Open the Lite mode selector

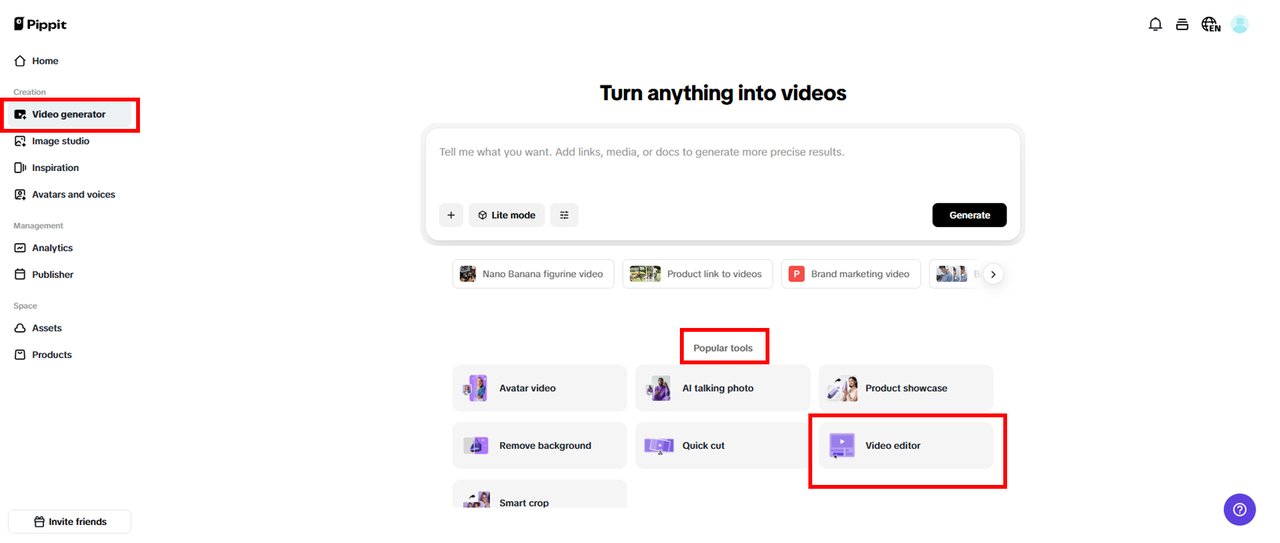pos(506,215)
